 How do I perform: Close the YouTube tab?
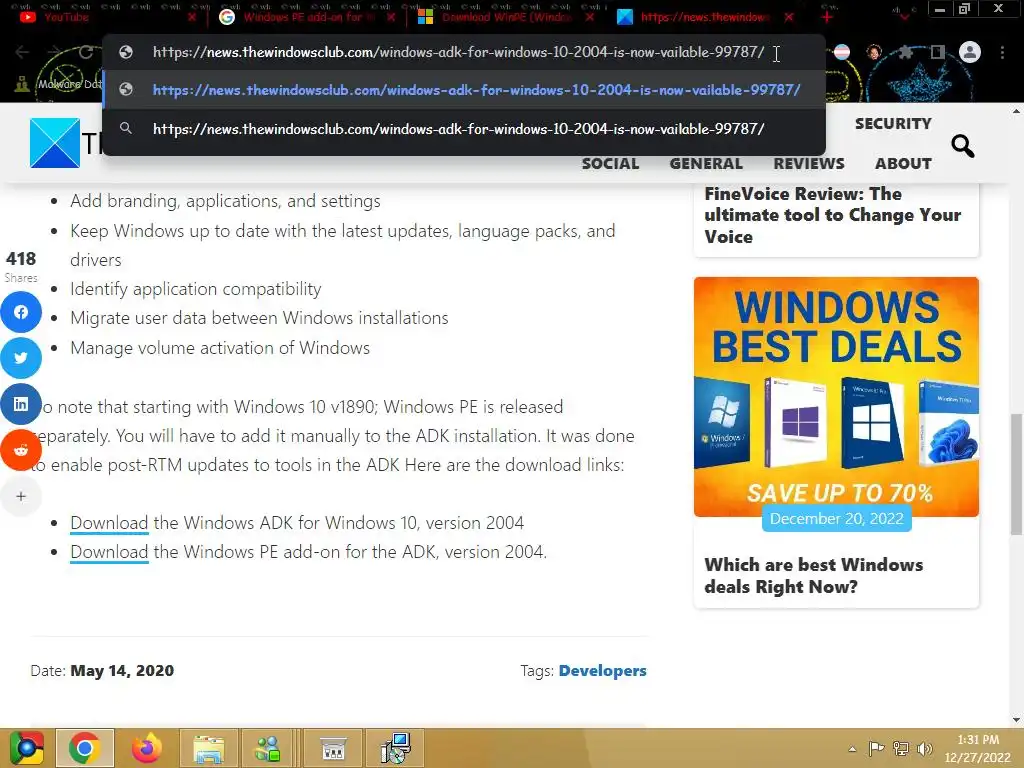click(x=191, y=18)
